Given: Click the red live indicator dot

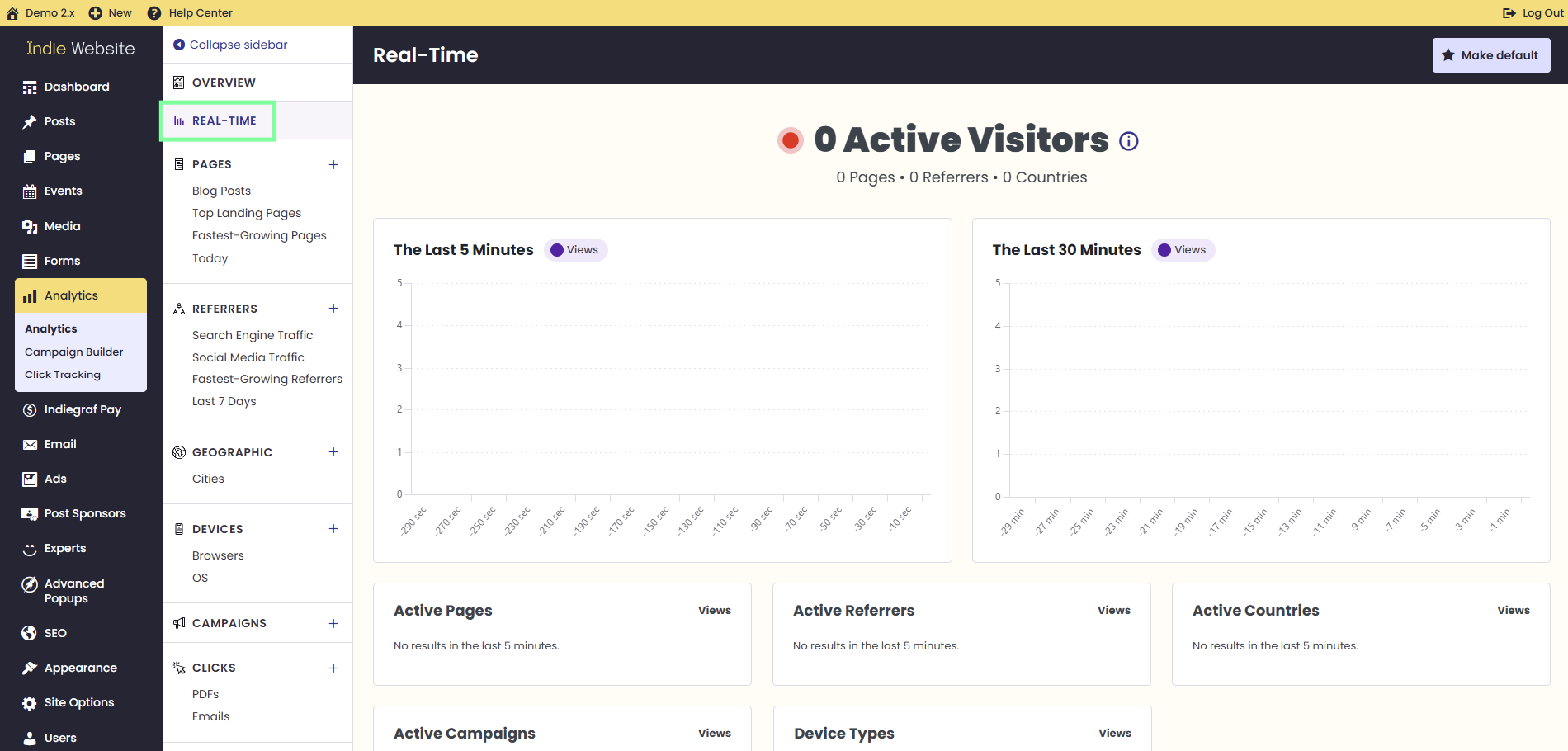Looking at the screenshot, I should tap(791, 140).
